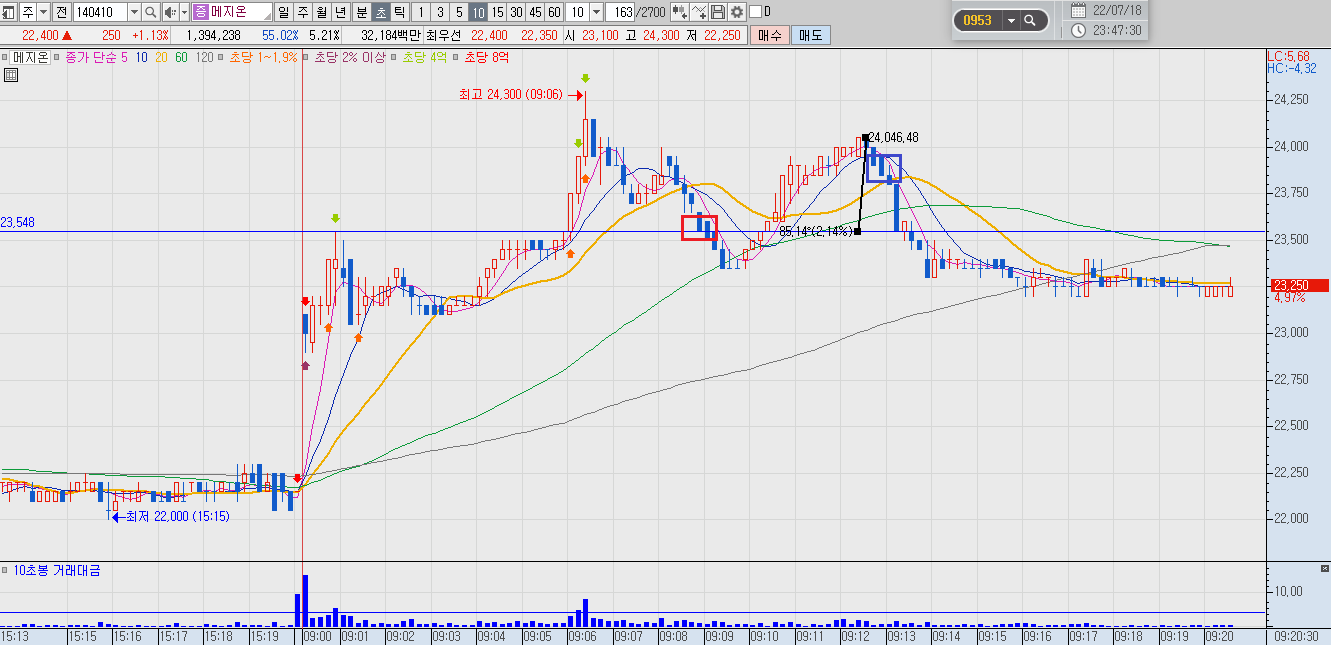Click the 매수 buy button

coord(769,35)
